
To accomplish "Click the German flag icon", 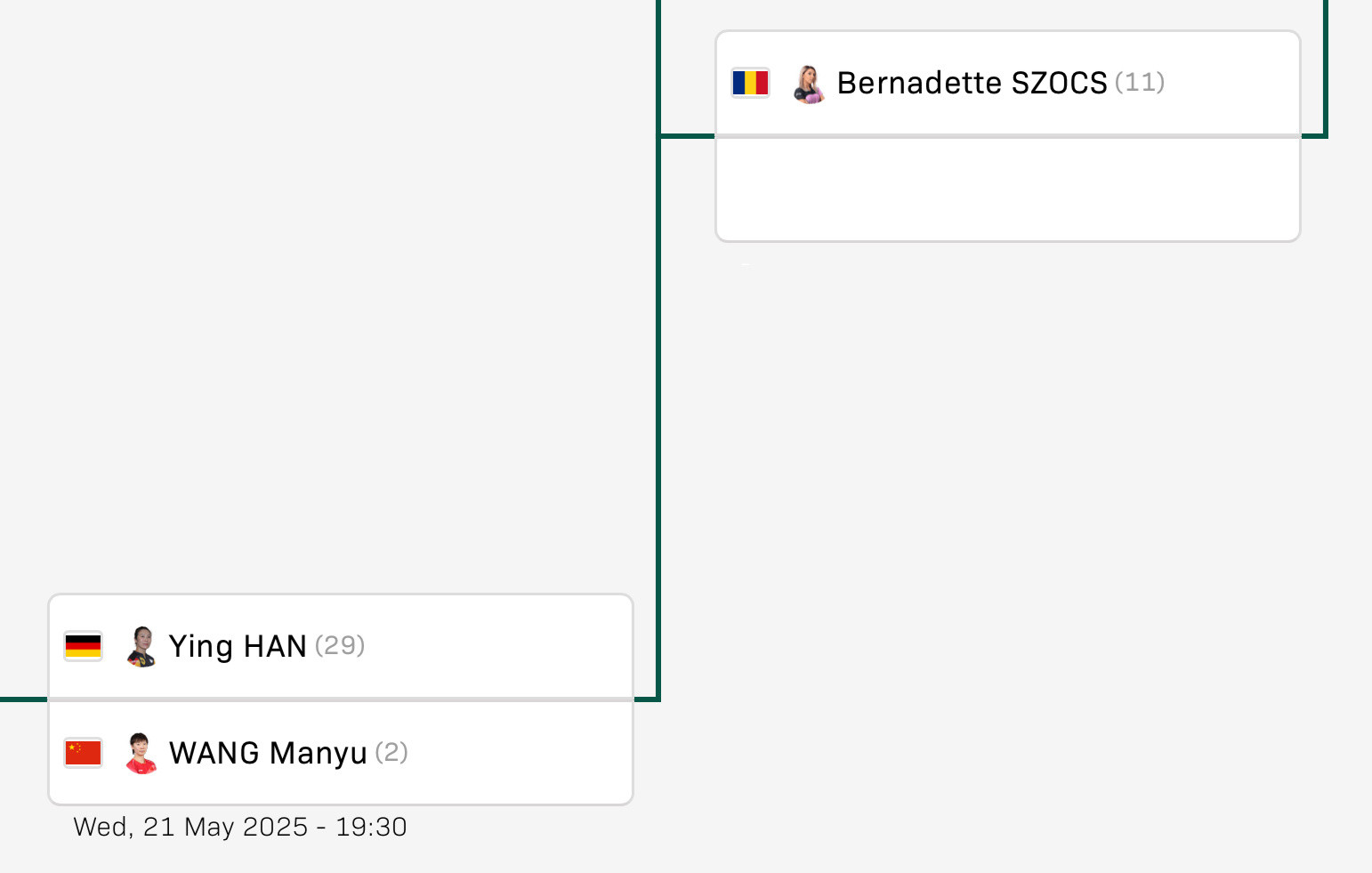I will (x=83, y=646).
